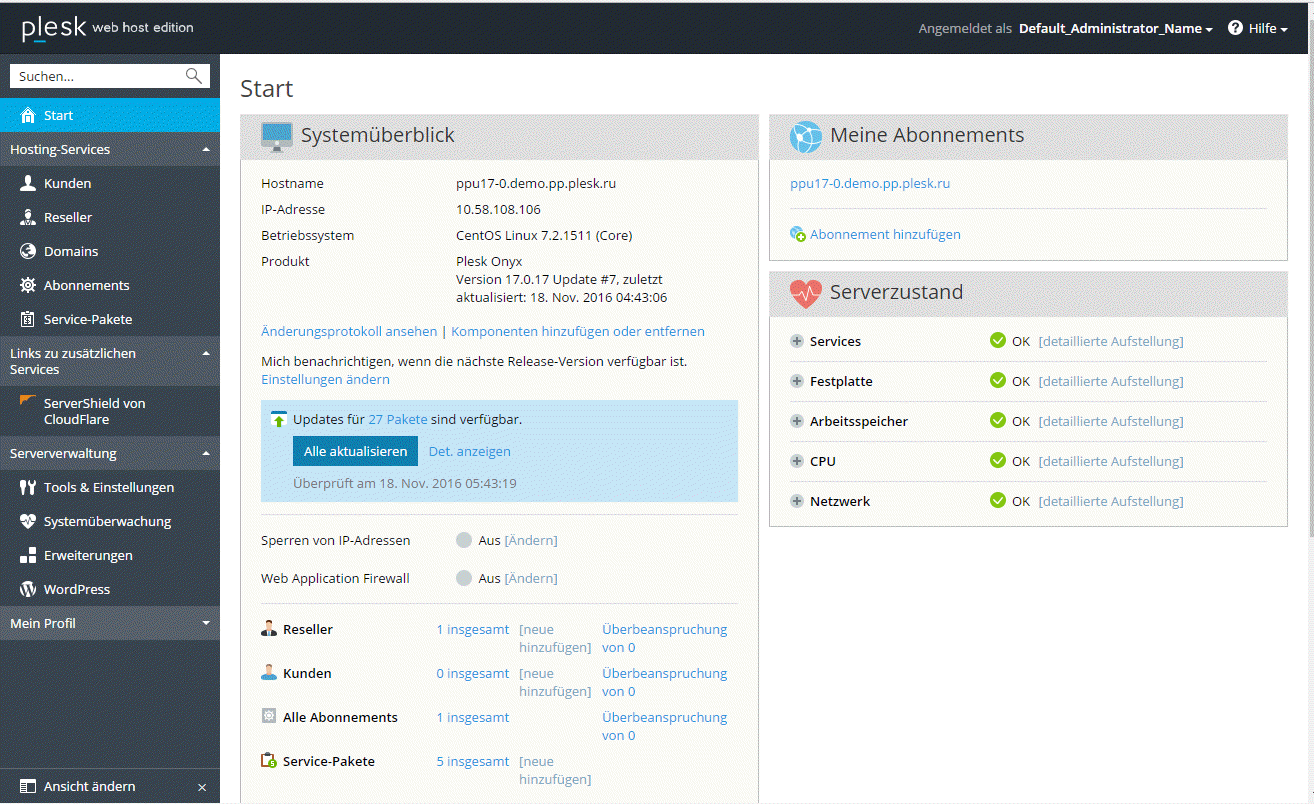Click the Ansicht ändern icon

28,786
